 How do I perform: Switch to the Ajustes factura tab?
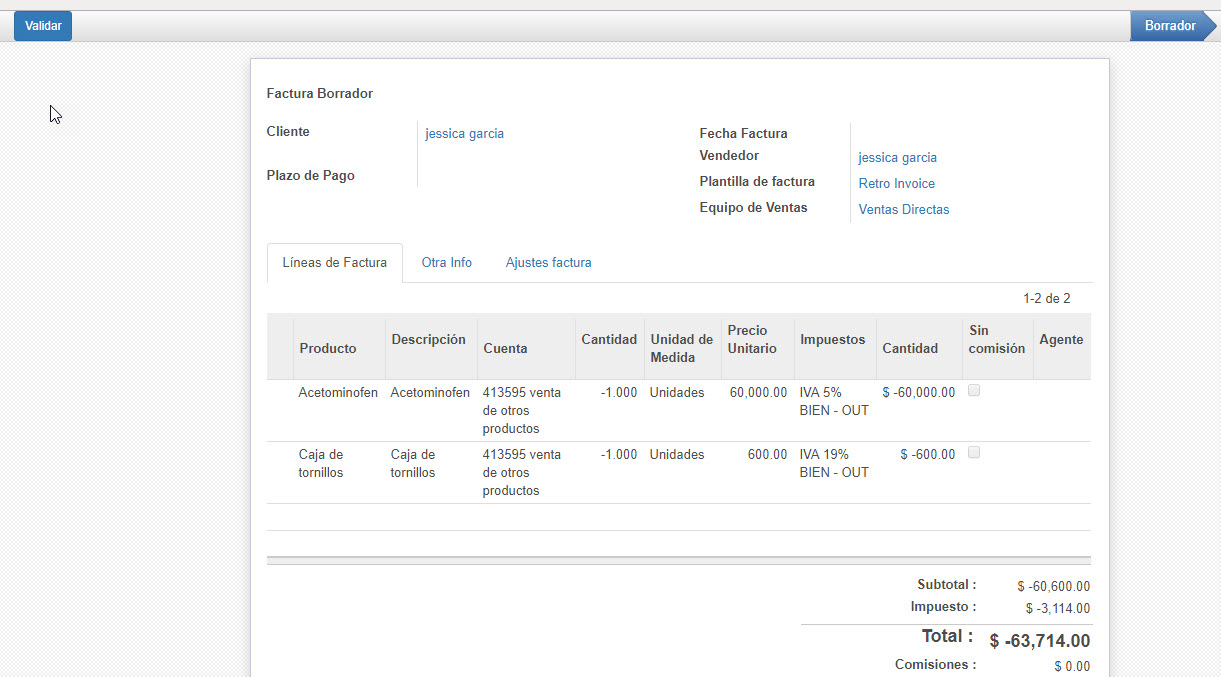(x=548, y=263)
